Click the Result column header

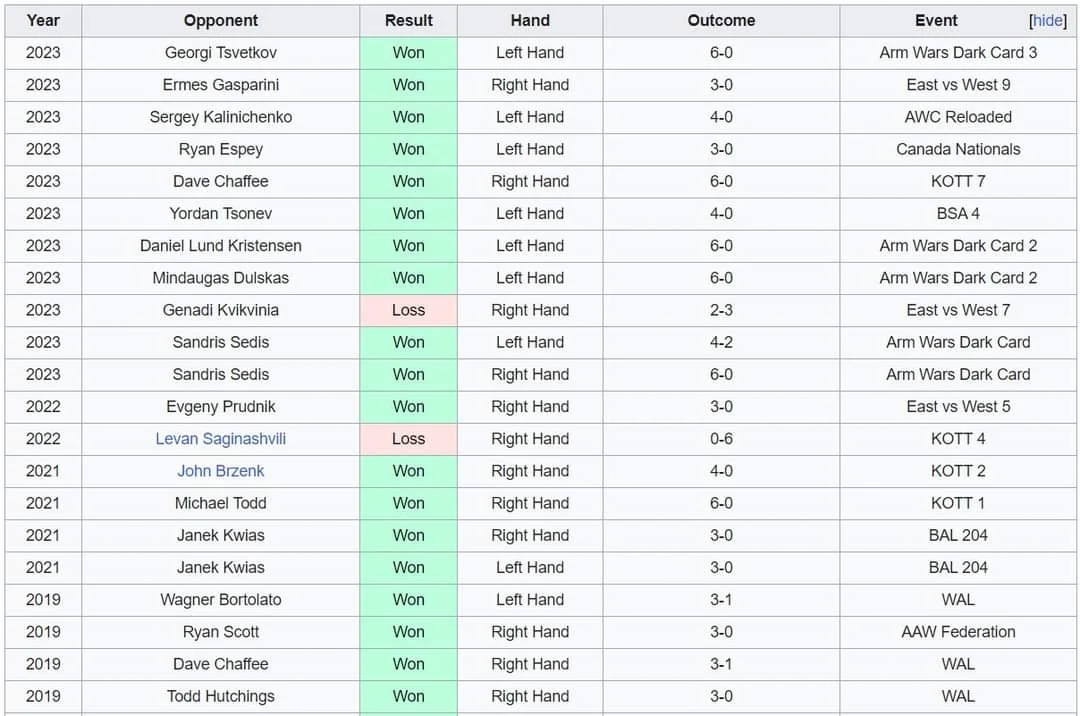pyautogui.click(x=408, y=20)
